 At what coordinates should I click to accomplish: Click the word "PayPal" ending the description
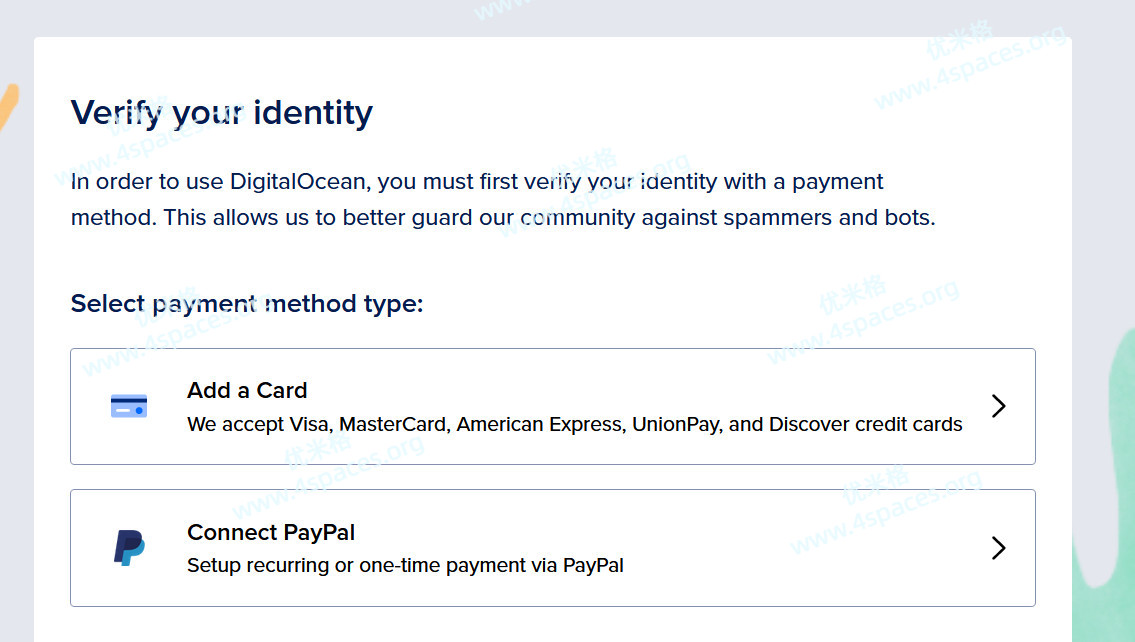click(593, 566)
